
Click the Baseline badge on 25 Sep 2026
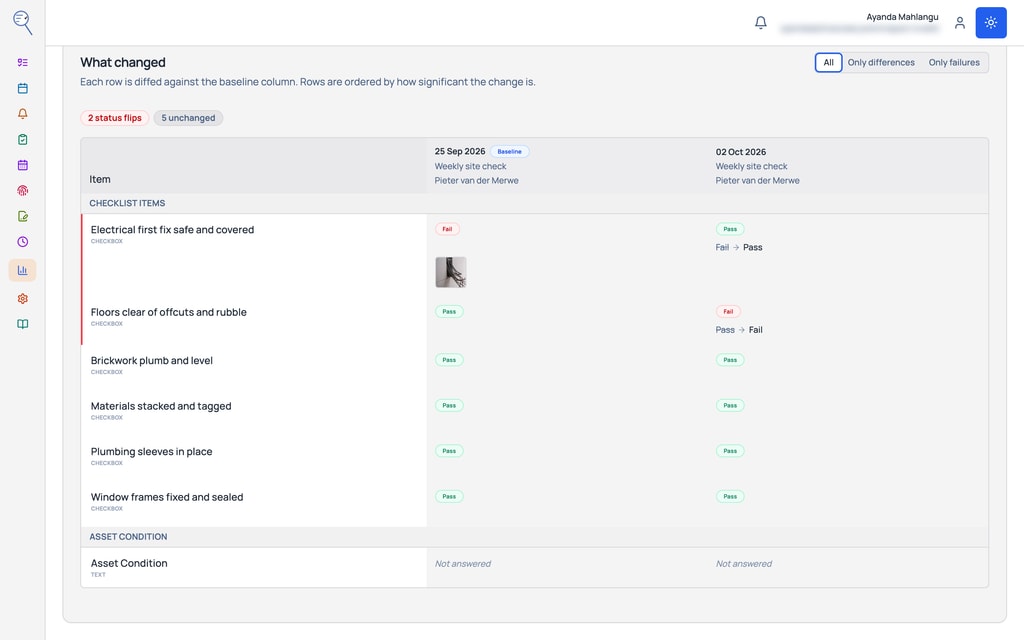click(x=509, y=152)
